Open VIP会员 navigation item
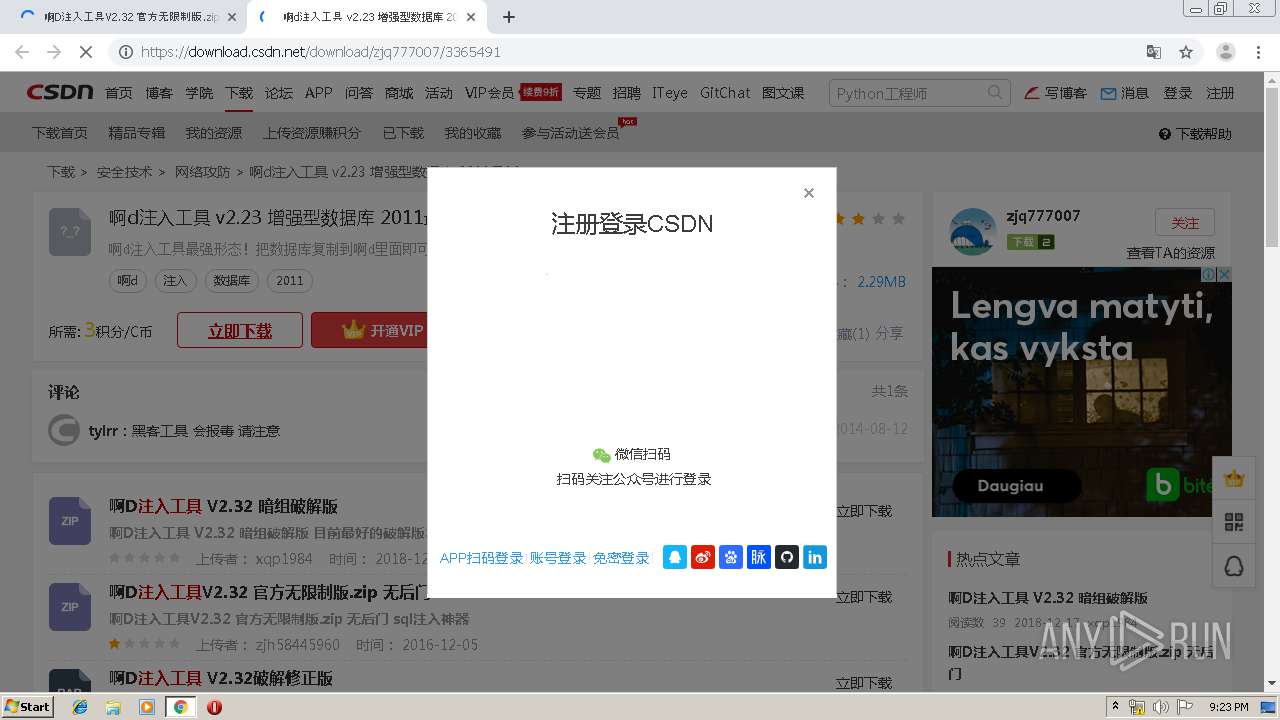 (x=489, y=93)
